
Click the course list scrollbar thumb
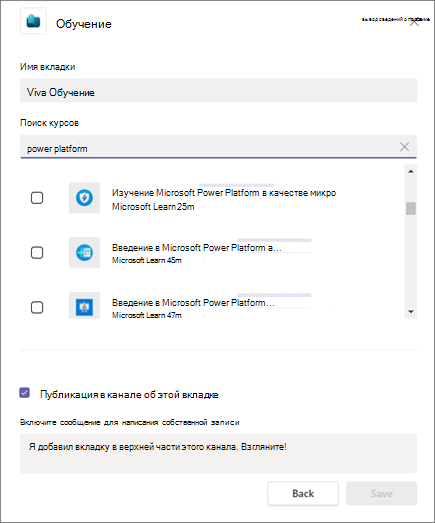pos(411,208)
